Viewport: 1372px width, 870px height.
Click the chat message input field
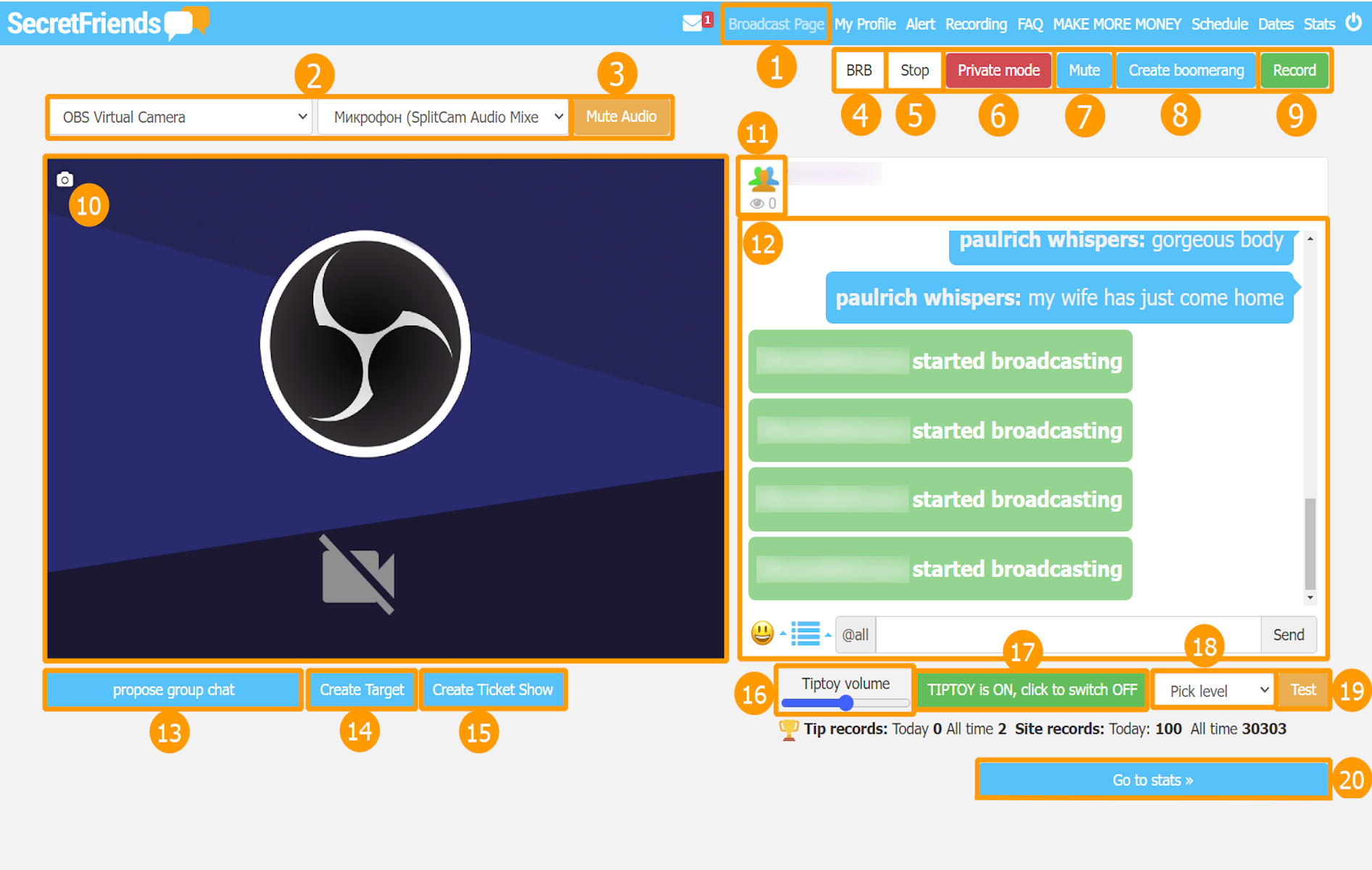[1067, 634]
